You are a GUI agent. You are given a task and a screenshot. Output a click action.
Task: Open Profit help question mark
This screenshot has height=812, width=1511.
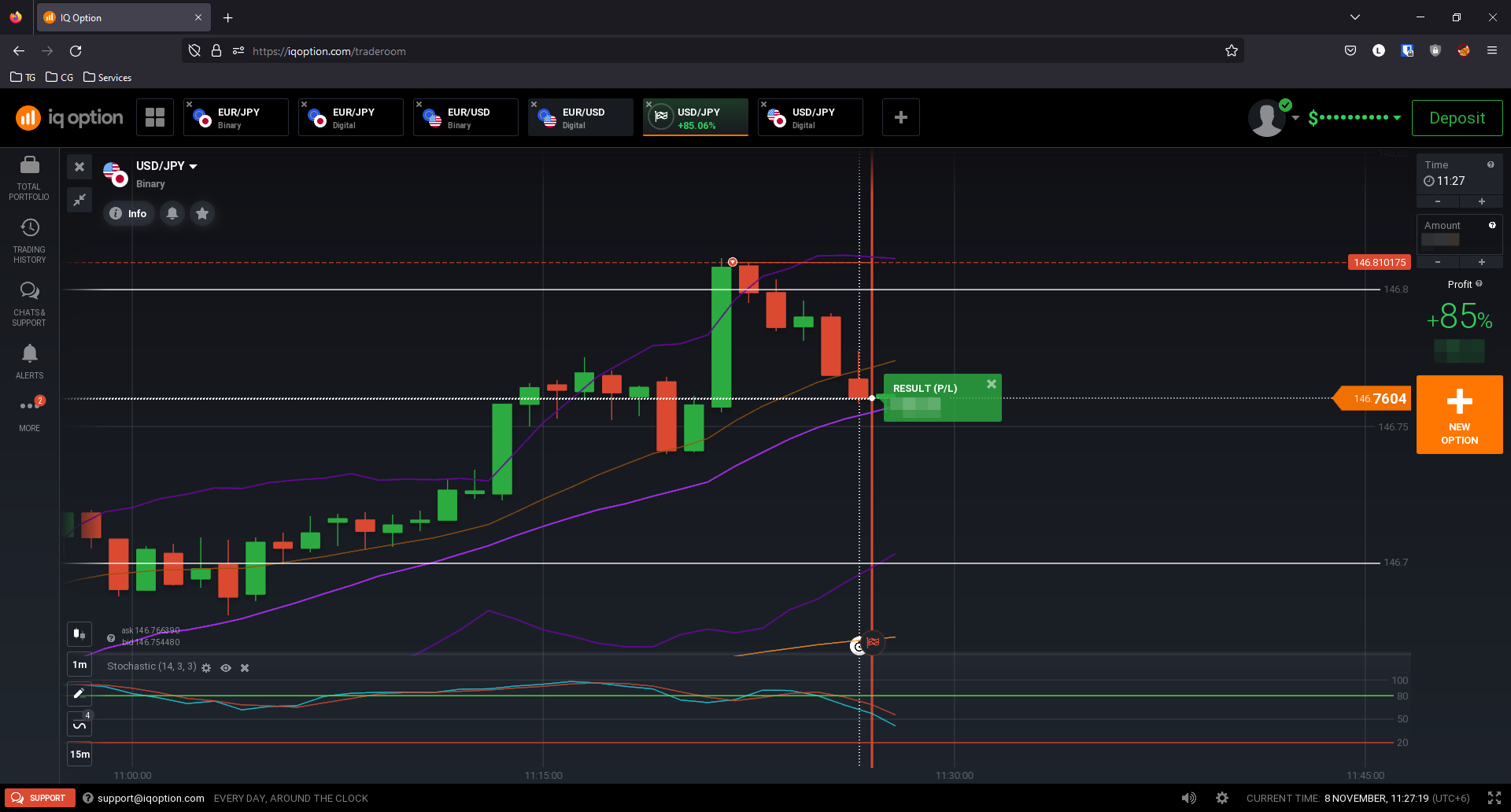1479,284
